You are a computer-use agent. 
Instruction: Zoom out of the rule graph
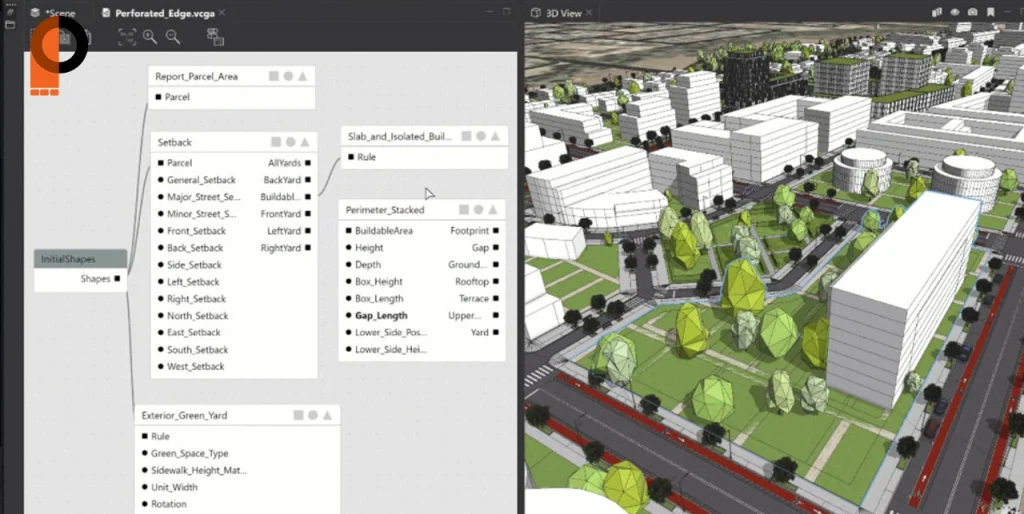point(173,36)
